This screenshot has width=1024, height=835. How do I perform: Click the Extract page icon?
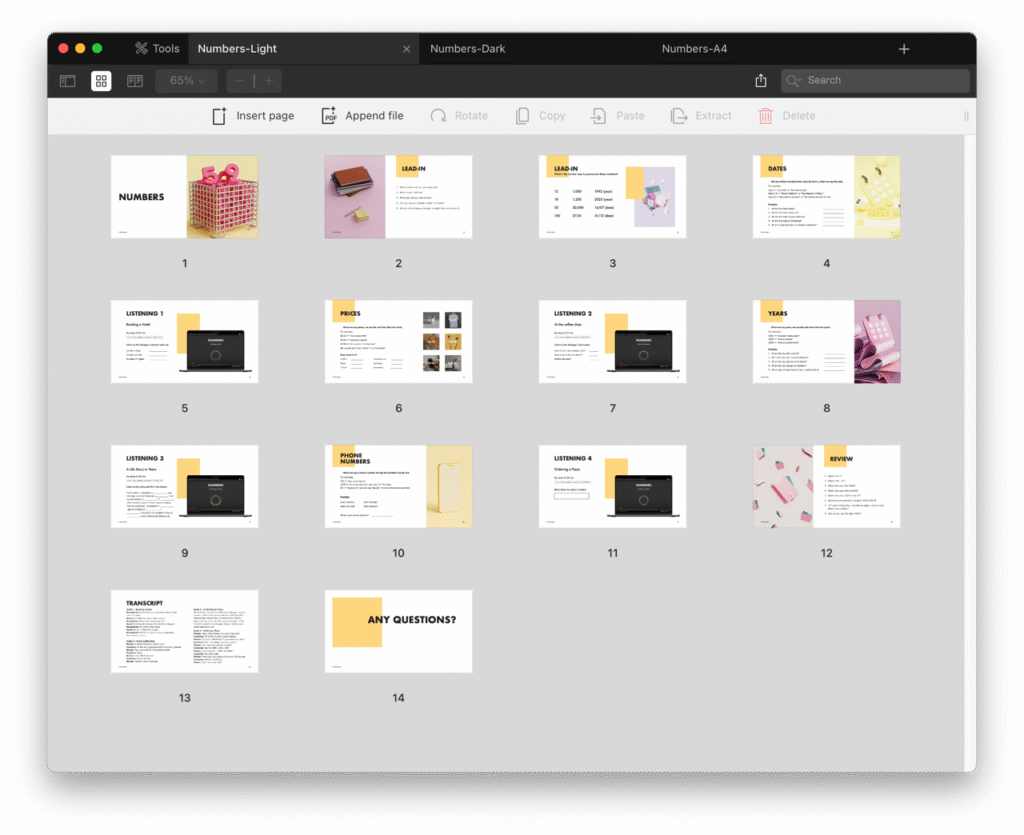click(x=679, y=116)
